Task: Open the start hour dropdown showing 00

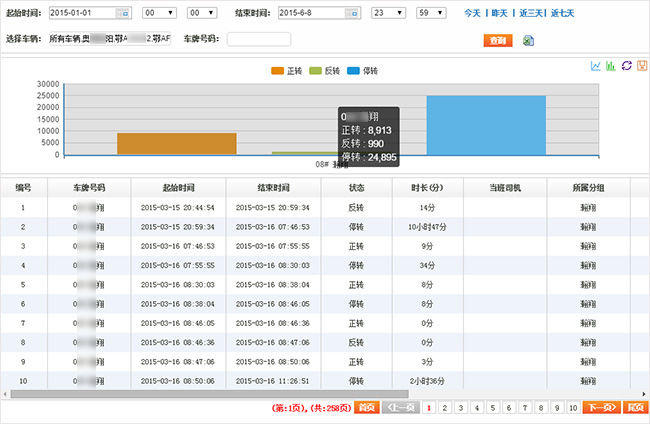Action: pyautogui.click(x=159, y=13)
